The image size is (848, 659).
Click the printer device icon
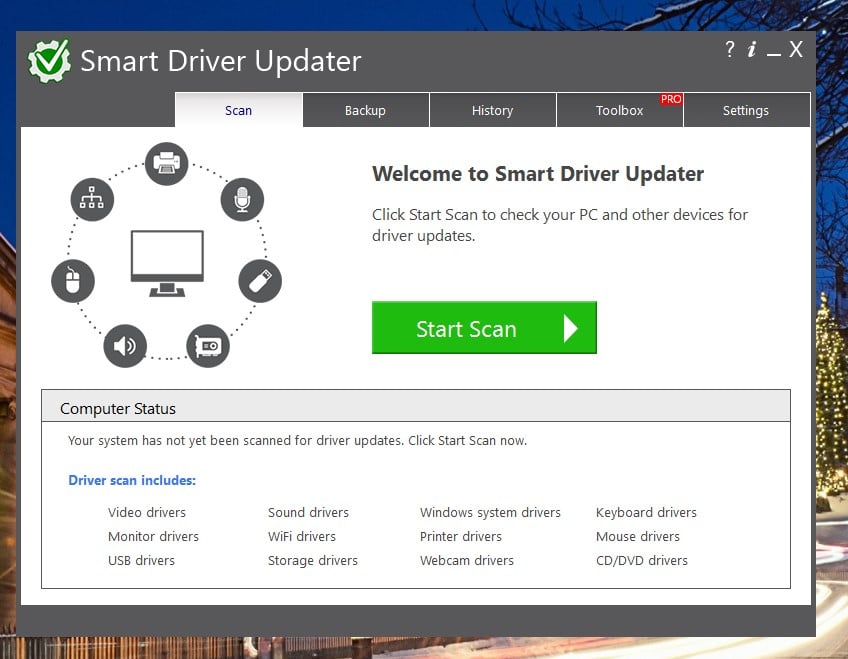(167, 163)
